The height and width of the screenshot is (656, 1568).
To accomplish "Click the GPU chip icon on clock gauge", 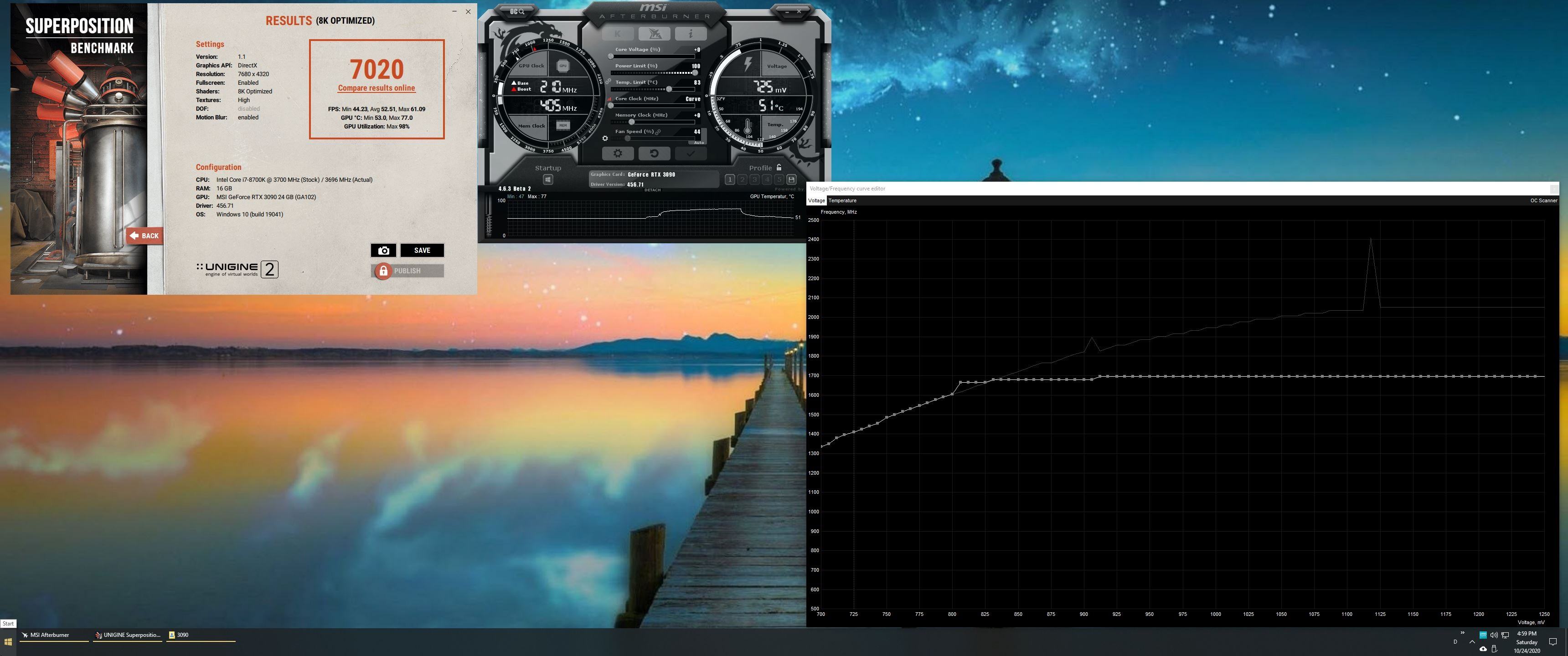I will coord(563,66).
